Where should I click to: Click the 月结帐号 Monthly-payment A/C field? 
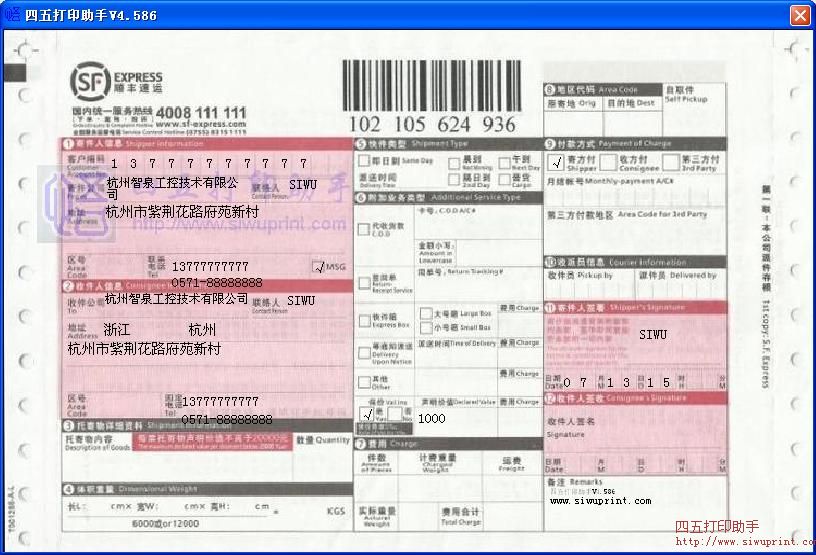[x=635, y=190]
